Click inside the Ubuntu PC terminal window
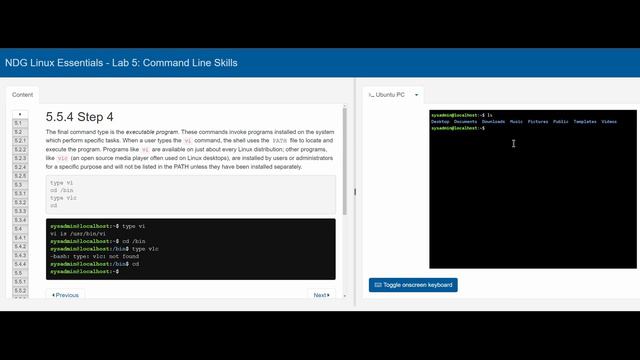Screen dimensions: 640x360 tap(533, 189)
